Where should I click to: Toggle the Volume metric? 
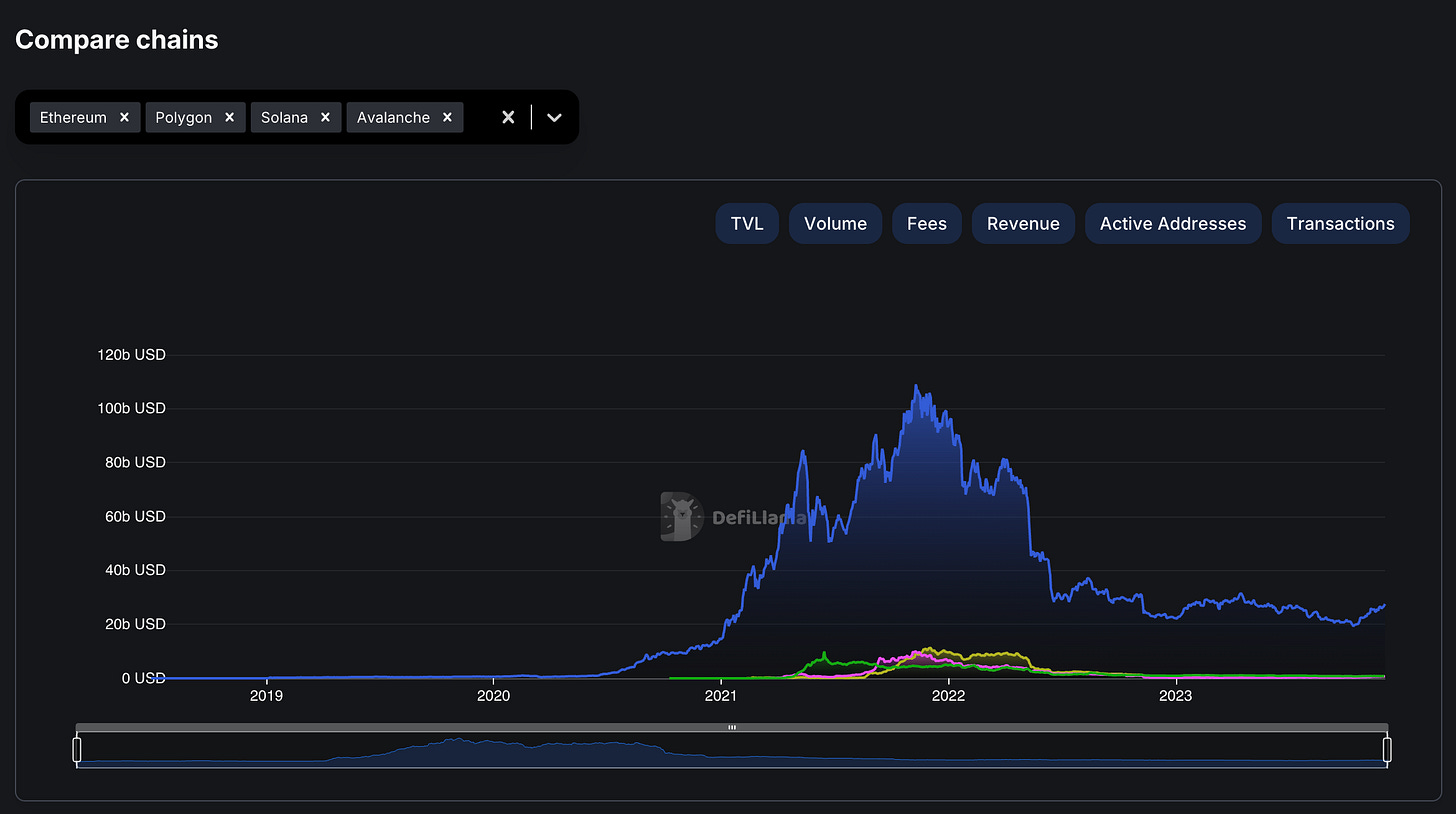click(x=835, y=223)
